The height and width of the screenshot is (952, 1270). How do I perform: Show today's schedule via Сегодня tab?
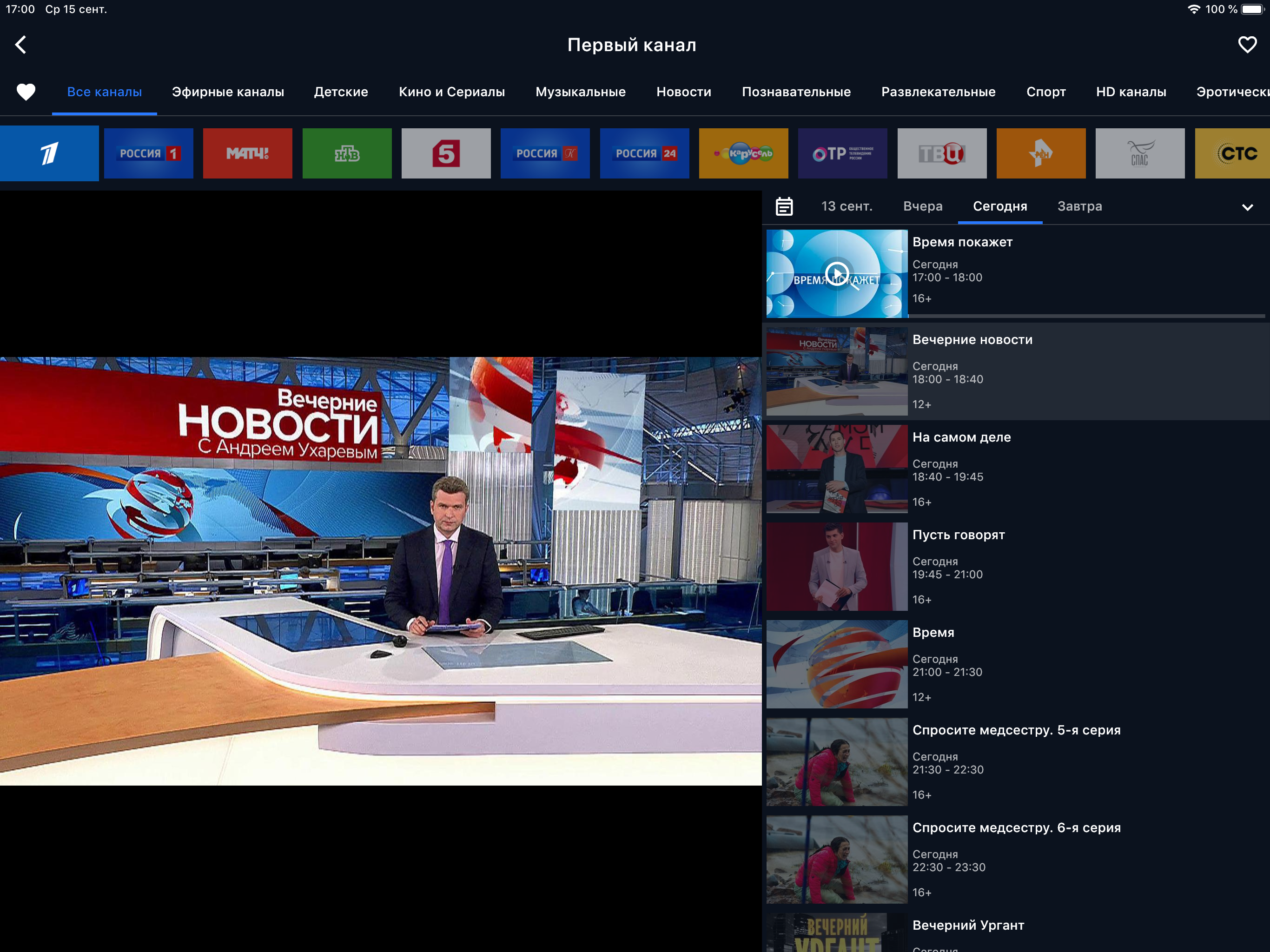(999, 206)
